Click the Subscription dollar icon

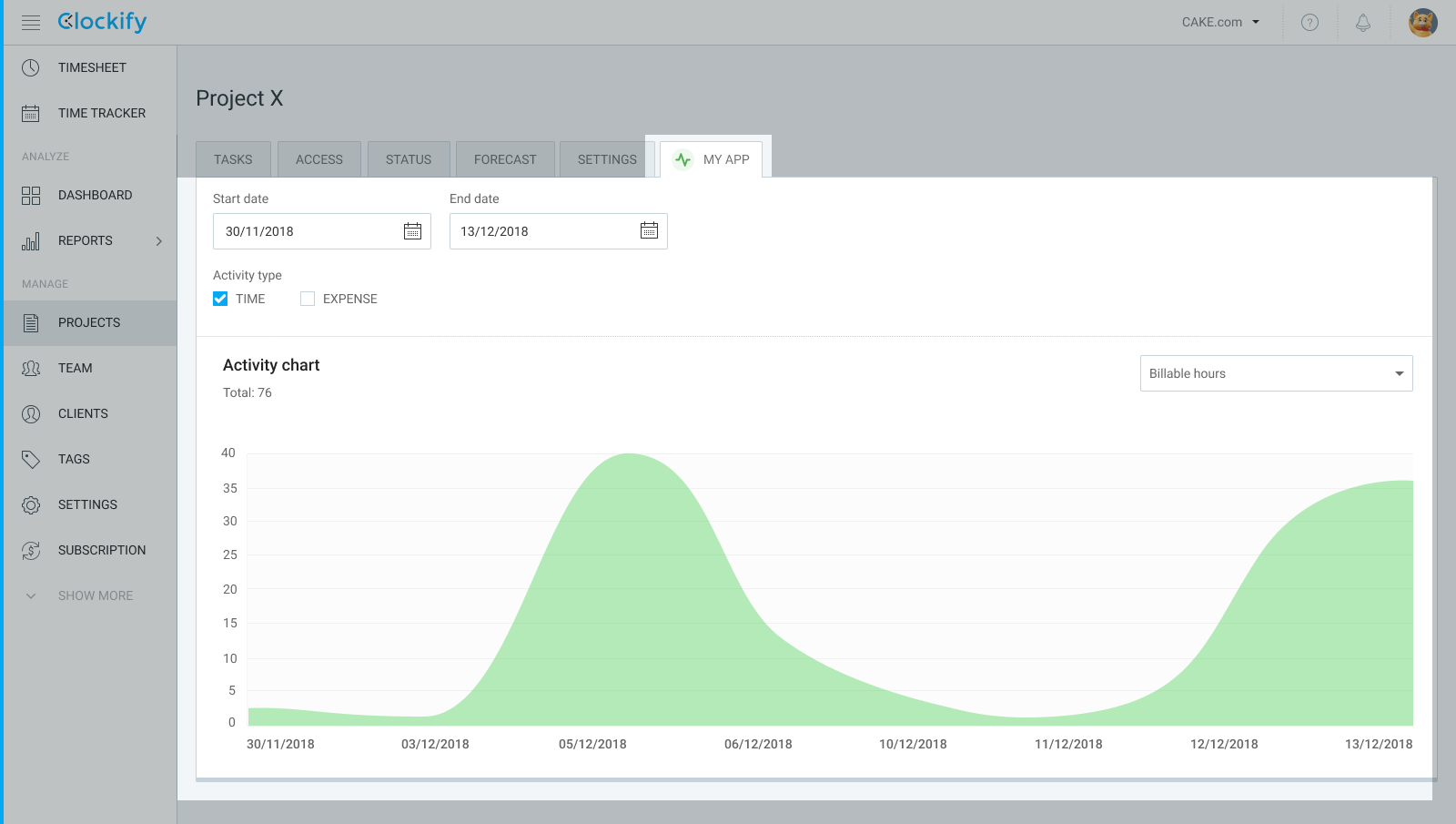[x=31, y=550]
